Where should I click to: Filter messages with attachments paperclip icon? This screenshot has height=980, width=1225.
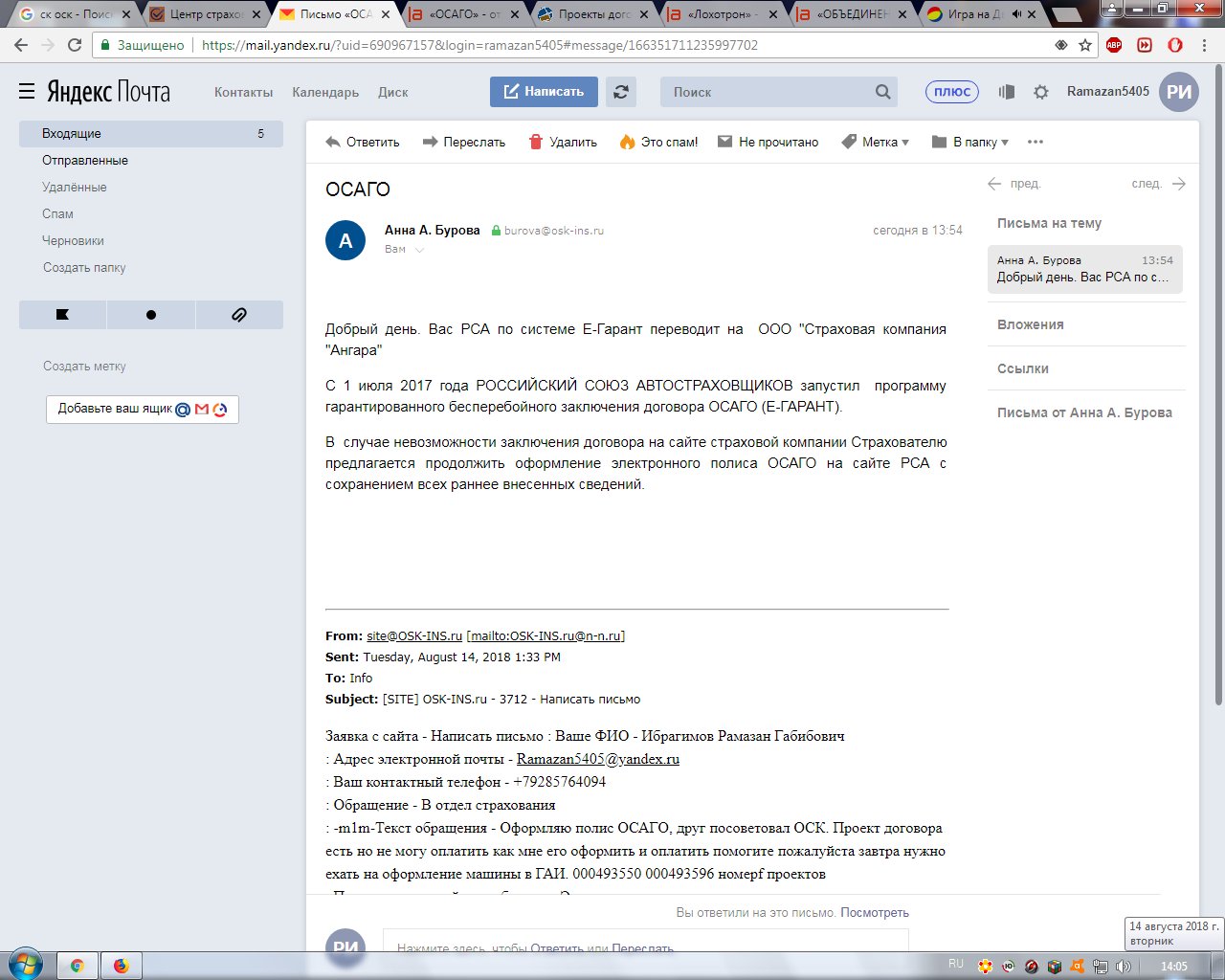click(x=239, y=314)
